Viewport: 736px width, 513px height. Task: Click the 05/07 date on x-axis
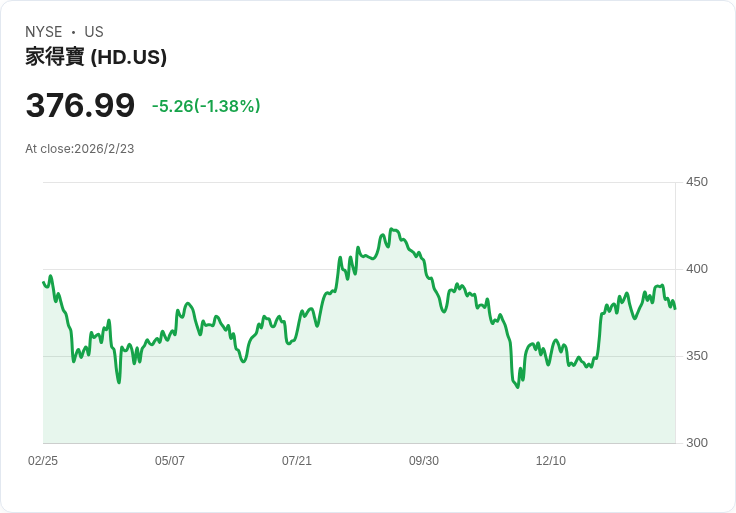(170, 461)
